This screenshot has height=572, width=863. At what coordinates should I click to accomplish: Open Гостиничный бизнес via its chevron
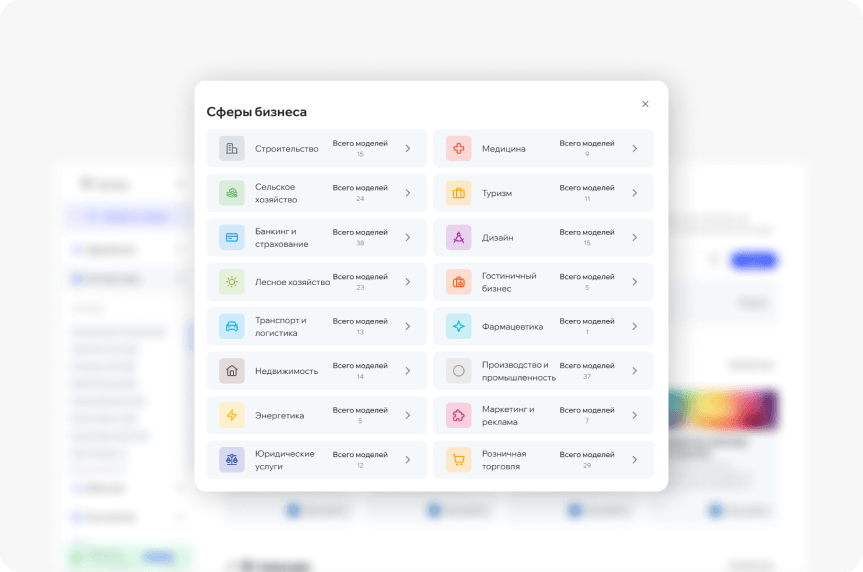coord(634,282)
